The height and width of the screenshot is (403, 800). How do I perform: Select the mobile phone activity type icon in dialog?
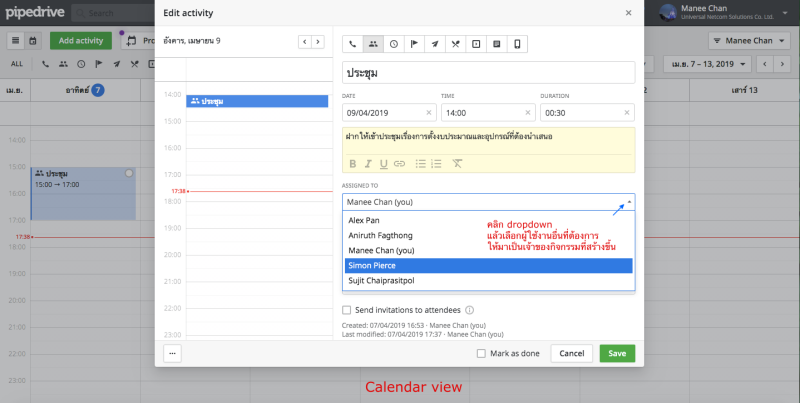tap(517, 44)
